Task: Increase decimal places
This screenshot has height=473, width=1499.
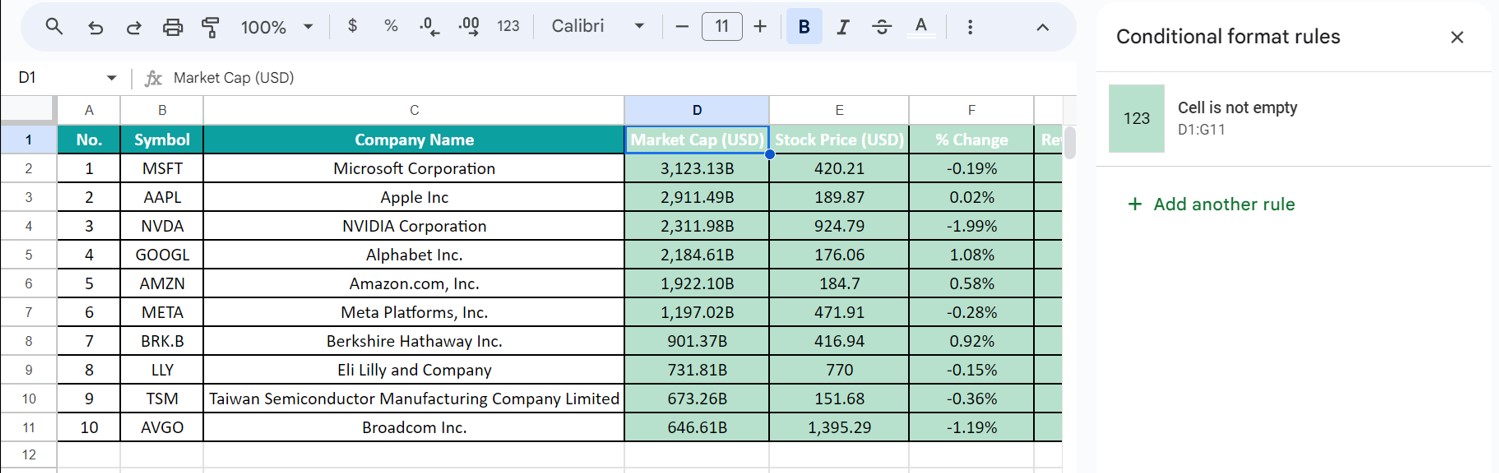Action: pyautogui.click(x=468, y=27)
